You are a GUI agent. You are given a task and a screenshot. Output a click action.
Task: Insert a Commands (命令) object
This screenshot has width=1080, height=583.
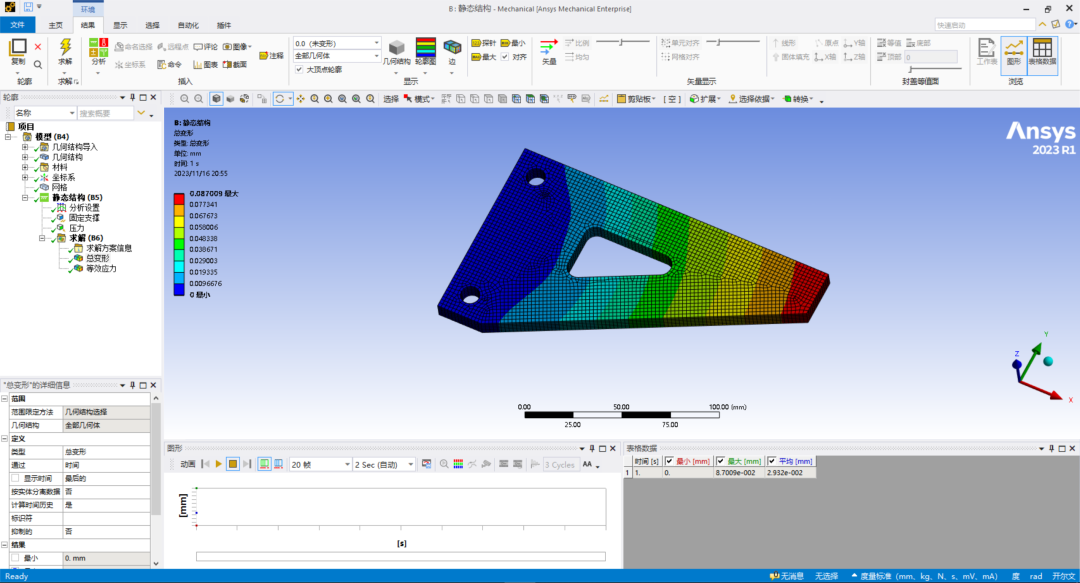click(x=169, y=65)
